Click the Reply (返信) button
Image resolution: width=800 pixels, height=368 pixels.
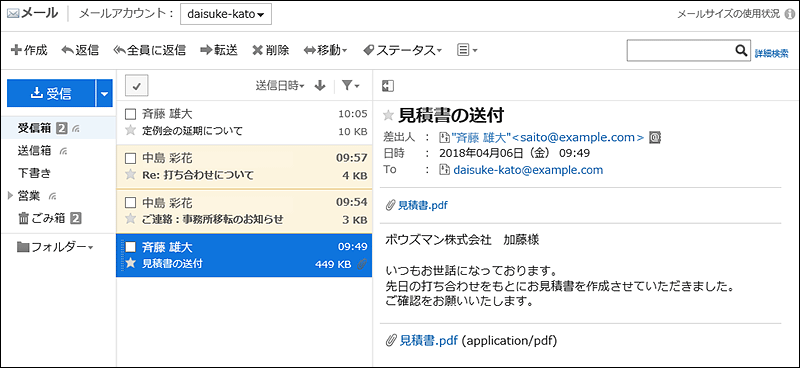point(80,50)
